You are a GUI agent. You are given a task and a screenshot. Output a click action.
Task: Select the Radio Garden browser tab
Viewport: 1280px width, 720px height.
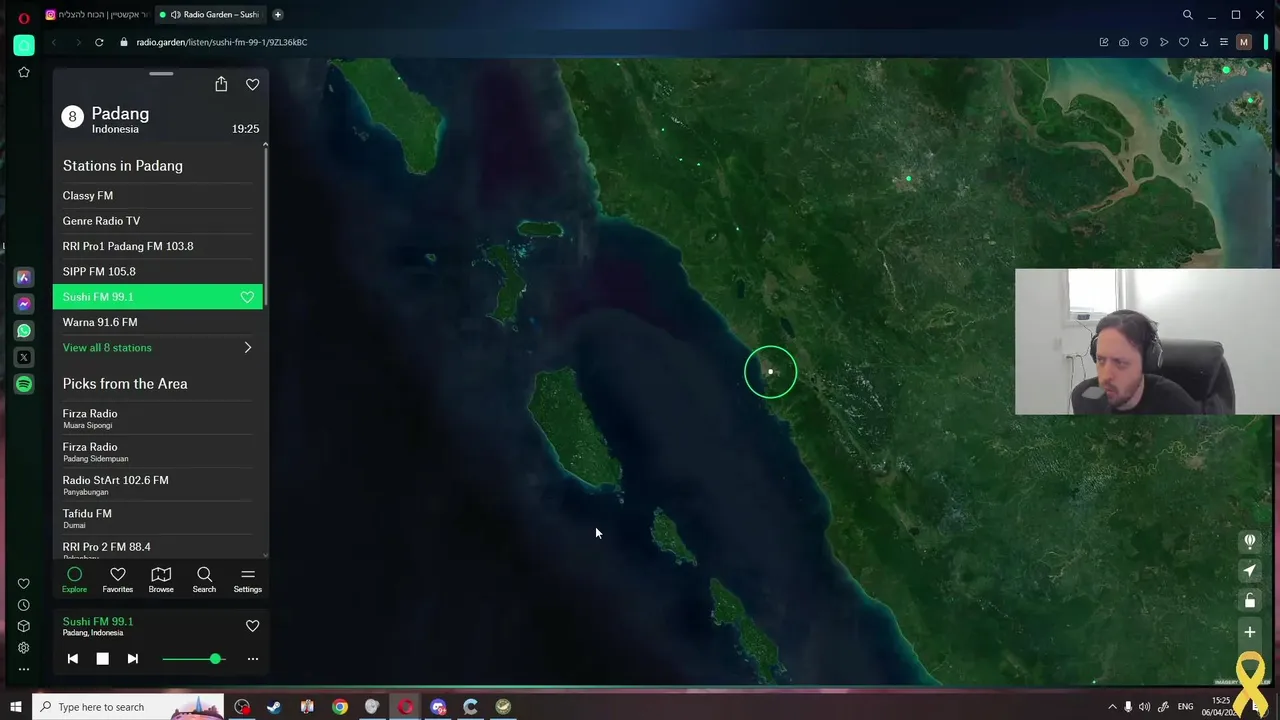click(x=212, y=15)
